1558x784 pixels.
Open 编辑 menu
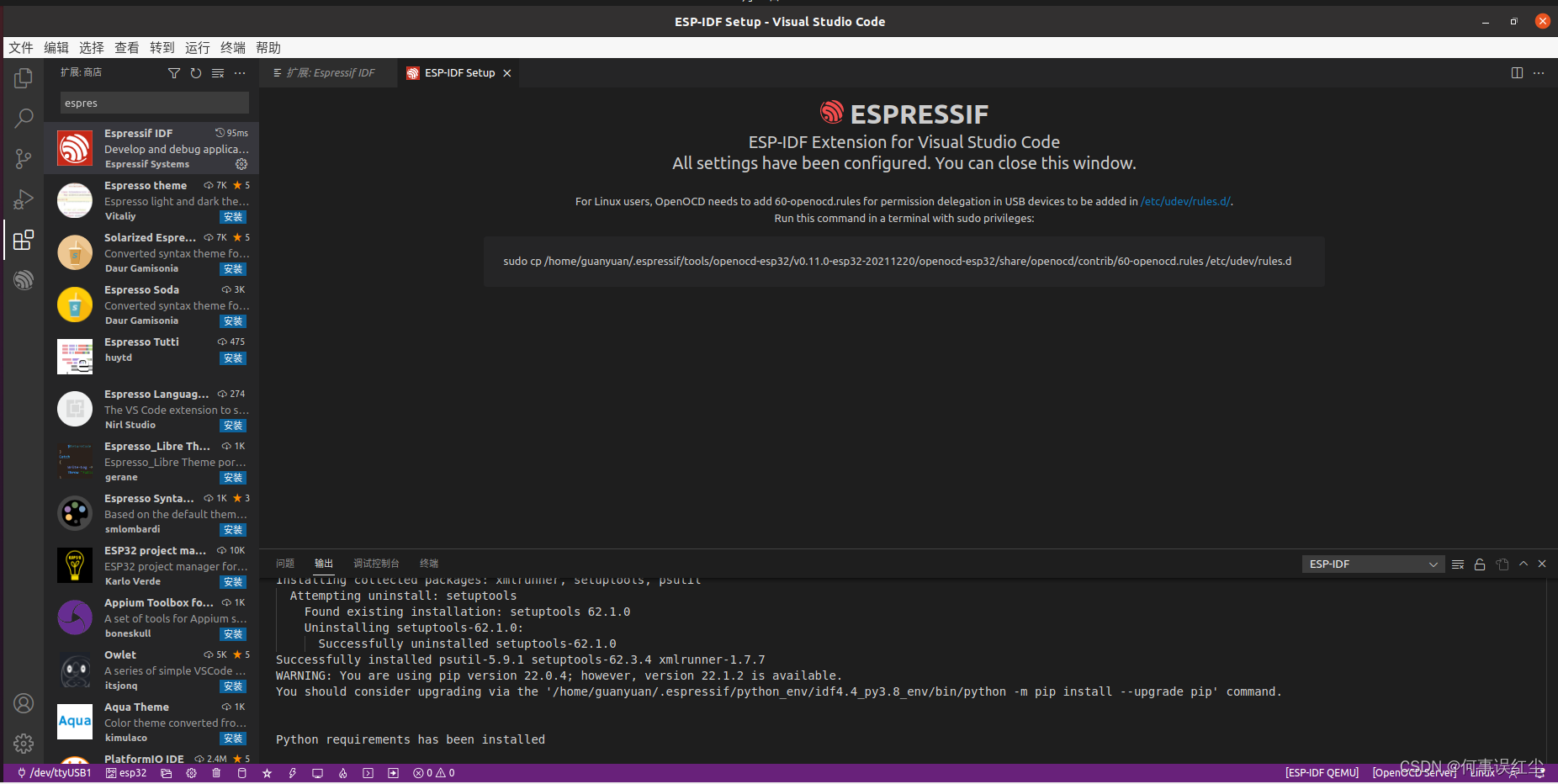(56, 48)
